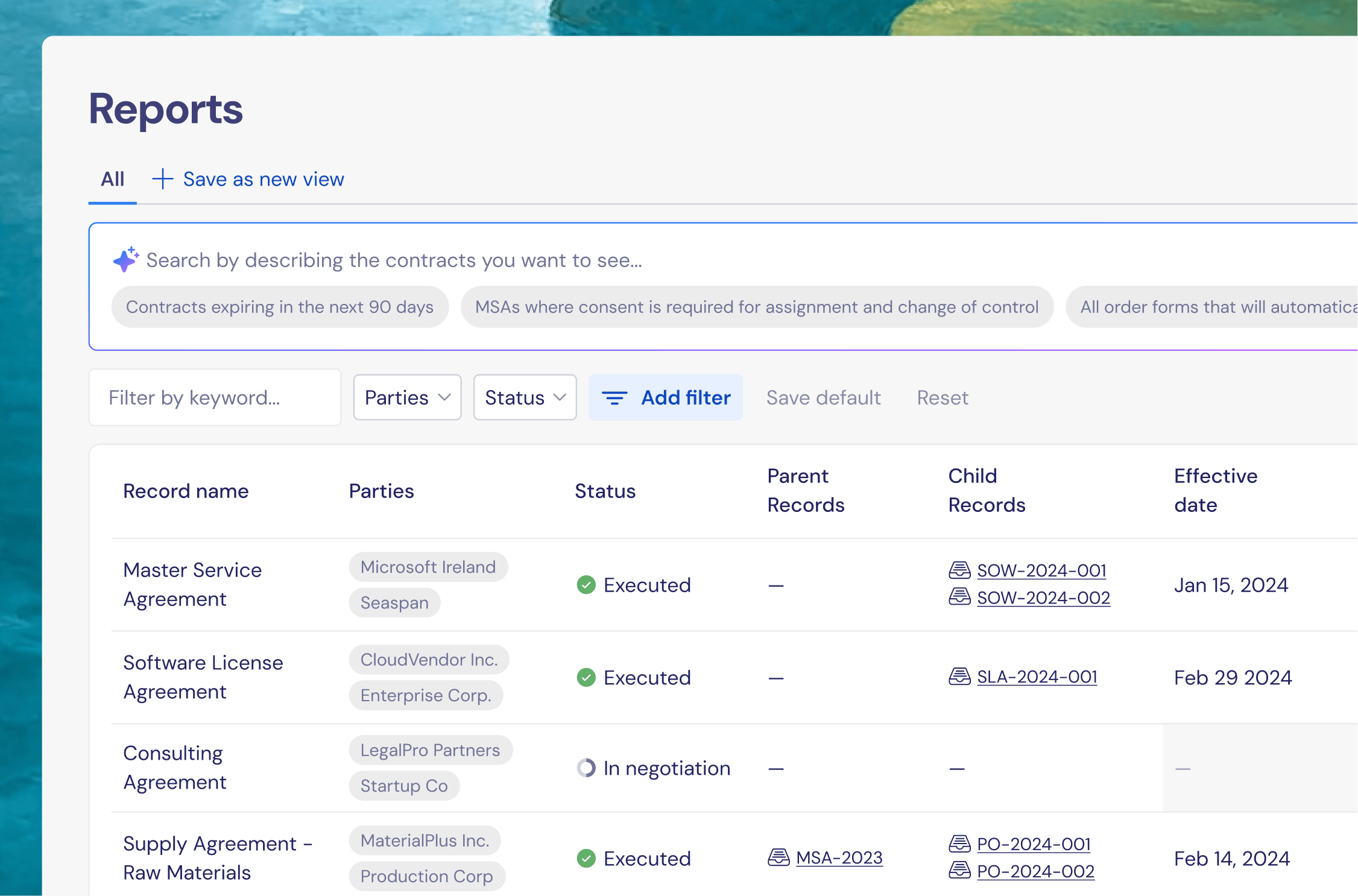Image resolution: width=1358 pixels, height=896 pixels.
Task: Switch to the All tab
Action: tap(112, 179)
